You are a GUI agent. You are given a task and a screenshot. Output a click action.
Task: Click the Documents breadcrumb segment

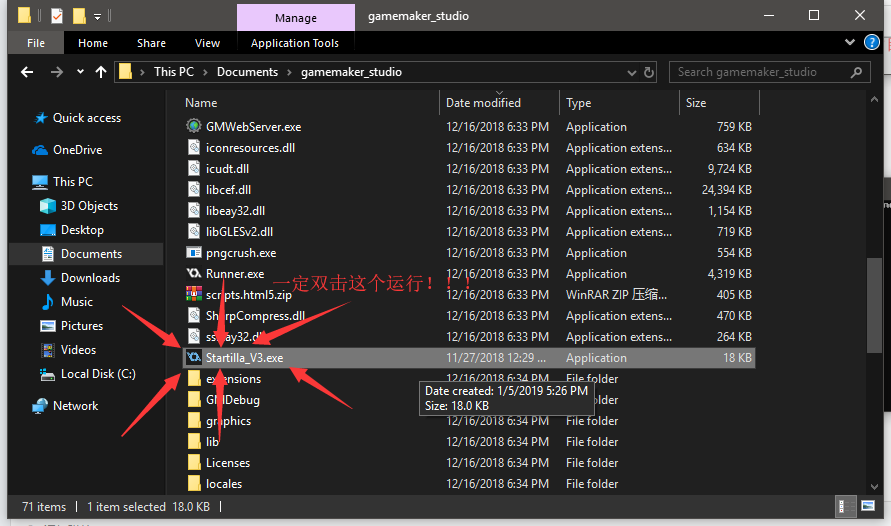(247, 72)
